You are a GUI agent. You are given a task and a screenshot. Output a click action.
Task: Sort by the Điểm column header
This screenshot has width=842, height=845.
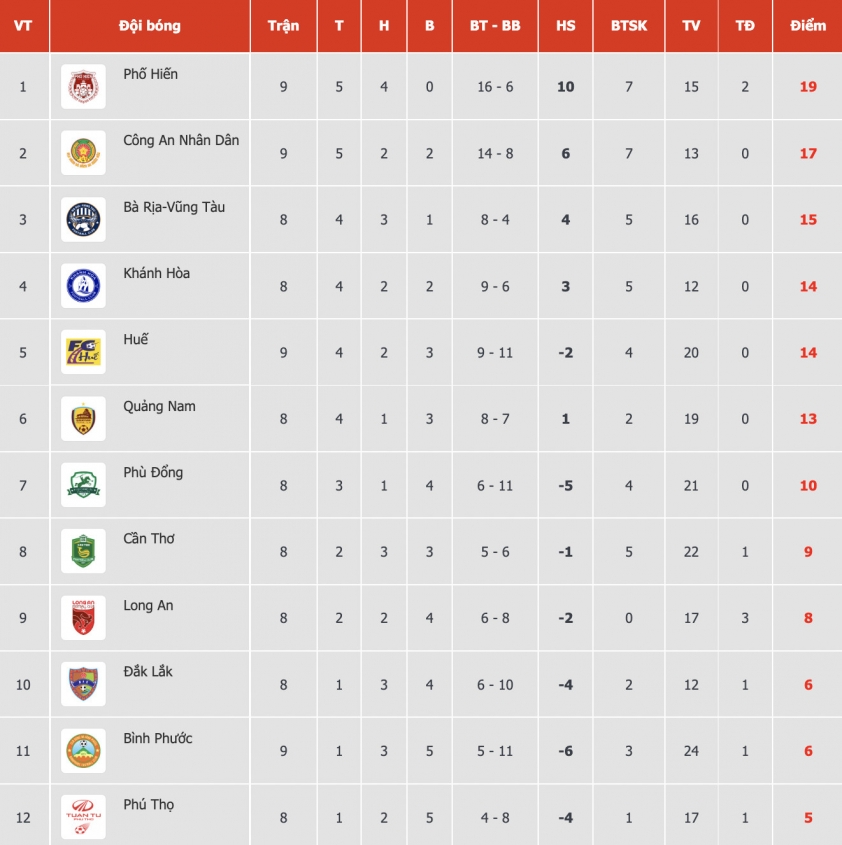pyautogui.click(x=808, y=25)
